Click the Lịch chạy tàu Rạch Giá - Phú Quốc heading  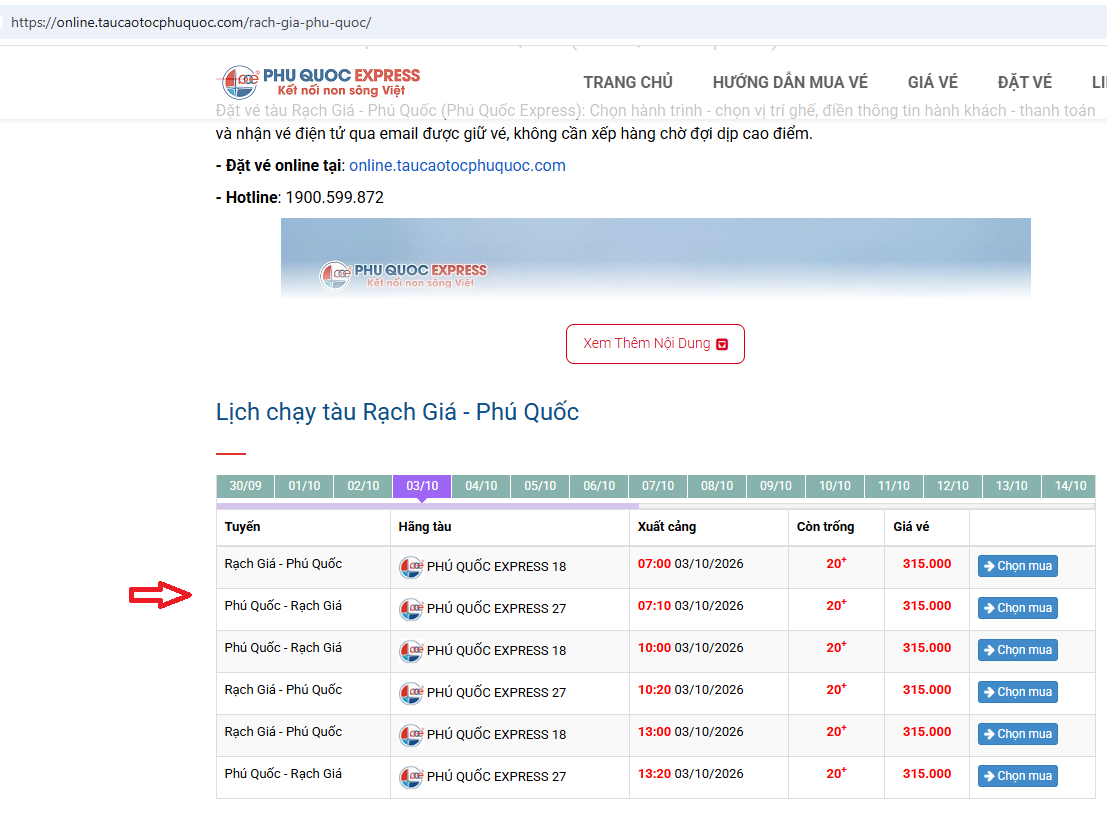pos(397,412)
